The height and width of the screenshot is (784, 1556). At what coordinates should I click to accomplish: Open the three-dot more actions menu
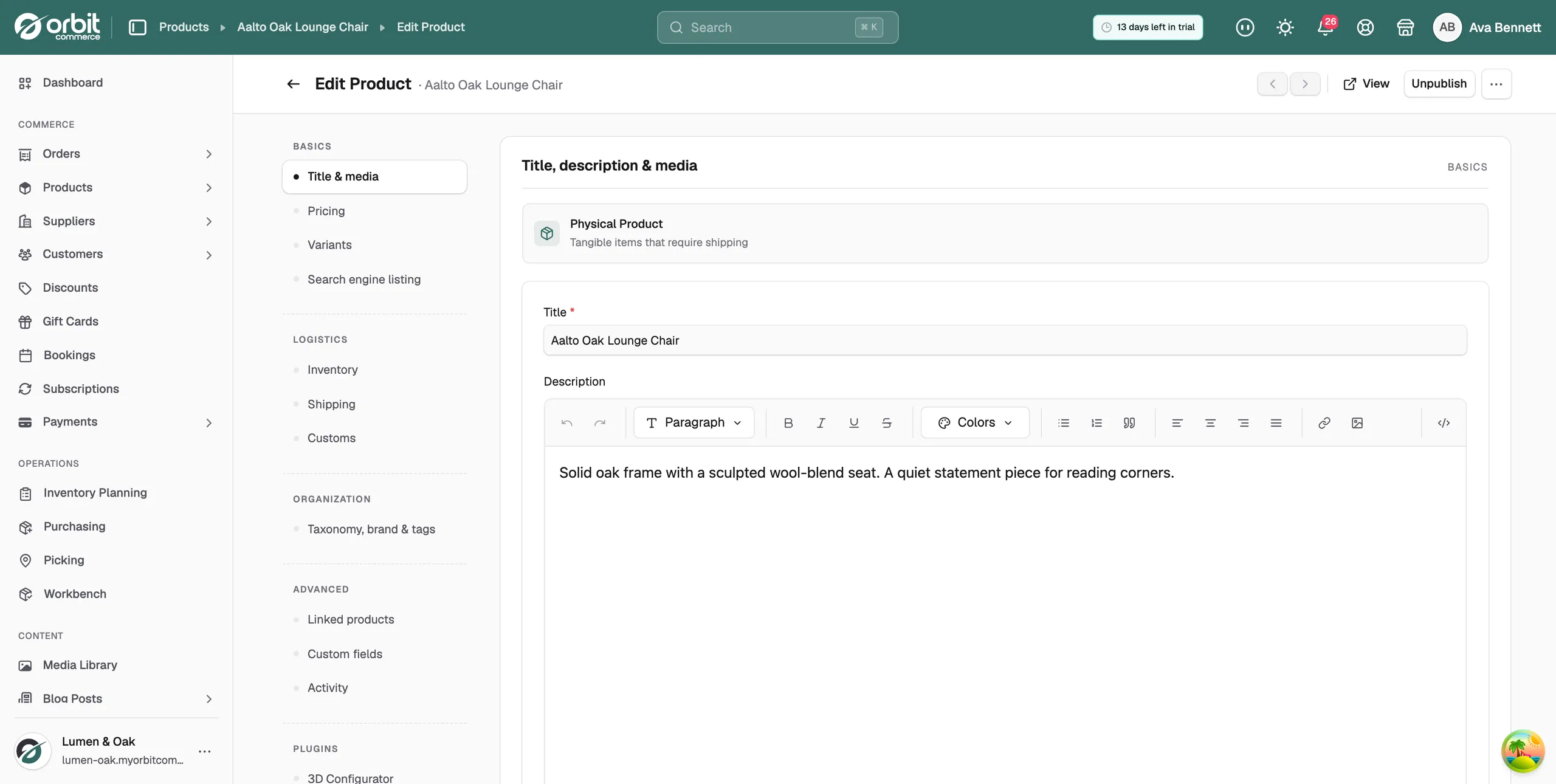(1496, 84)
